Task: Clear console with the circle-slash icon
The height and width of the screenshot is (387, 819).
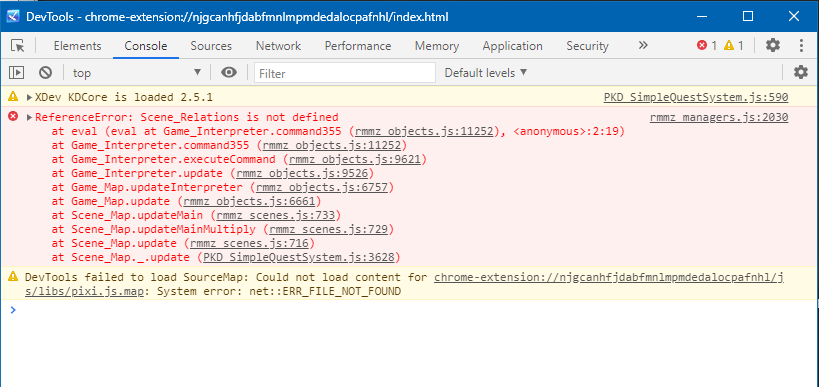Action: pyautogui.click(x=45, y=73)
